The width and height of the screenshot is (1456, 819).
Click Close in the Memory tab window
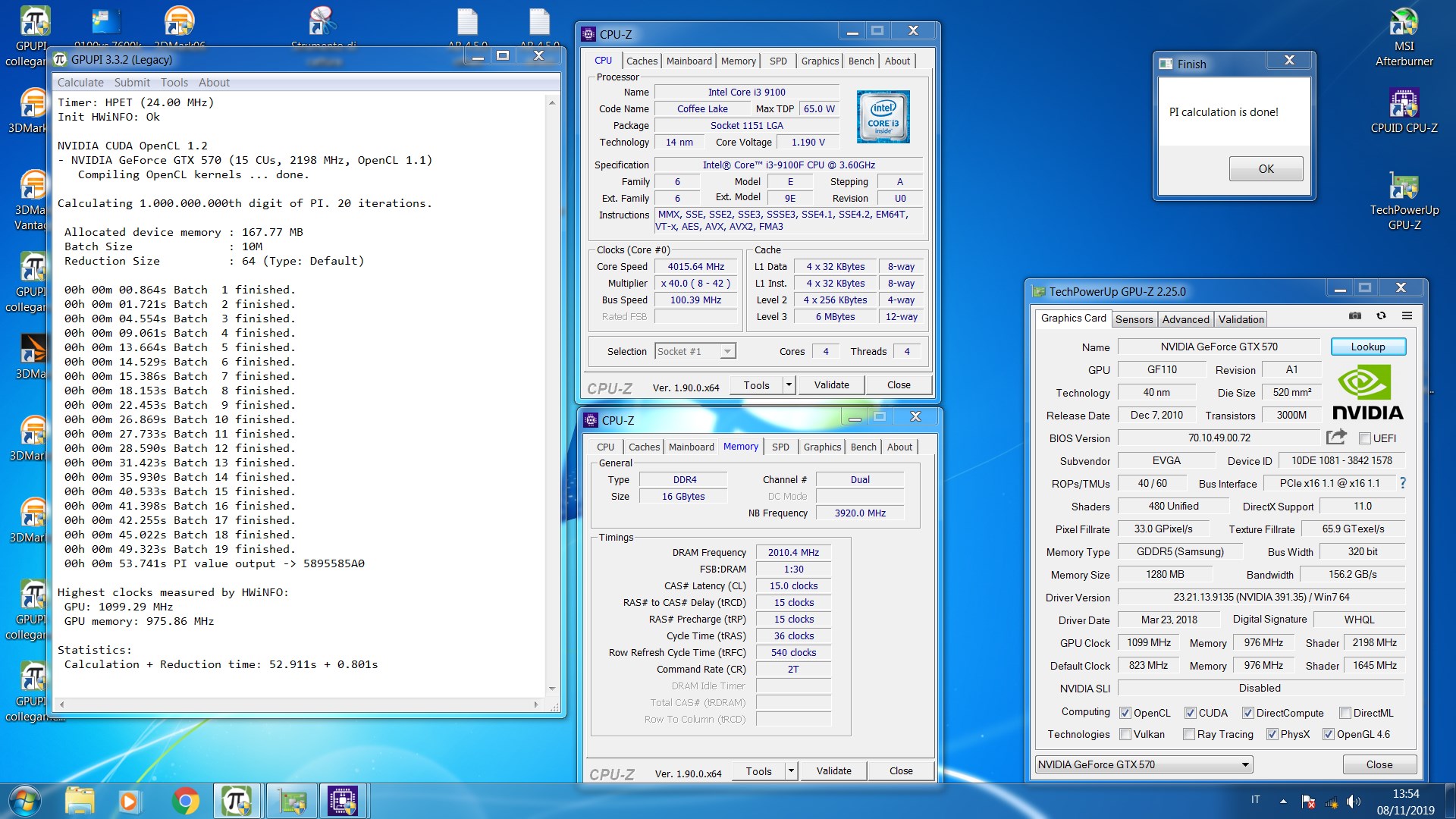point(901,771)
